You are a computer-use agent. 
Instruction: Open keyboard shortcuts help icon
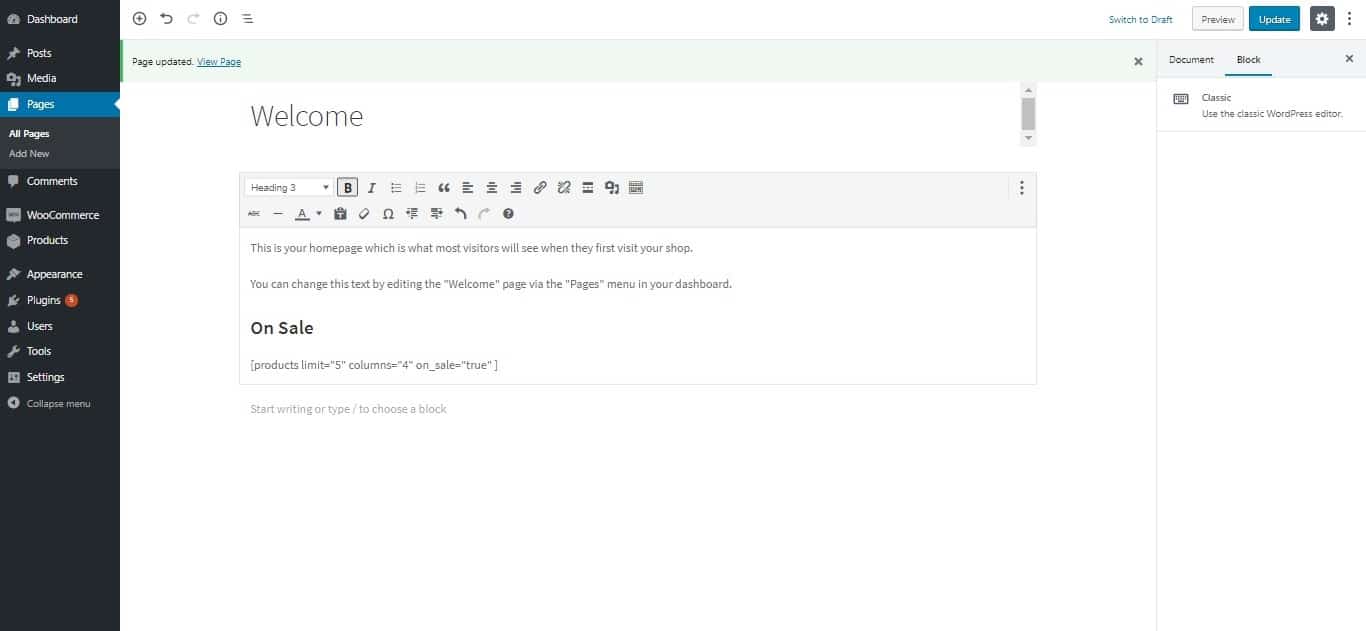point(508,213)
